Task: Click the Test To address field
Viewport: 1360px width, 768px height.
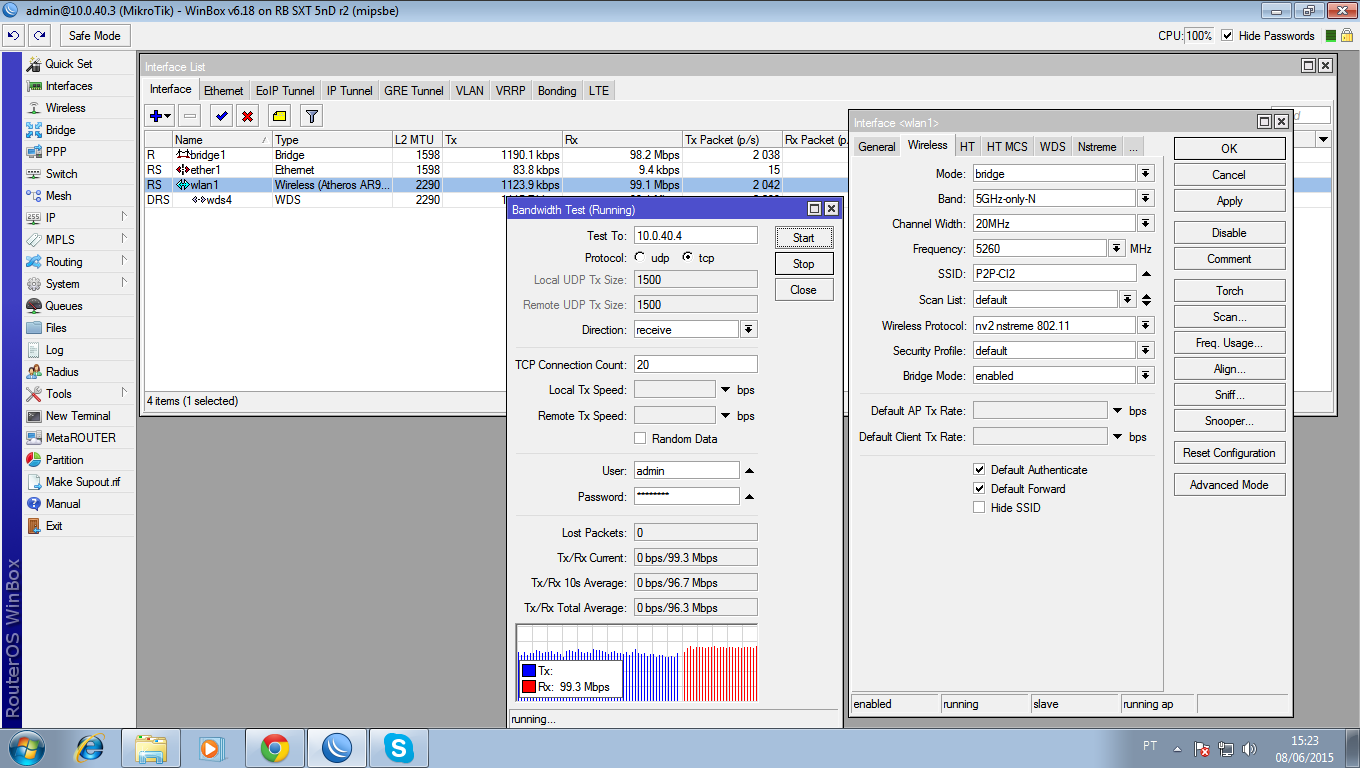Action: pos(695,236)
